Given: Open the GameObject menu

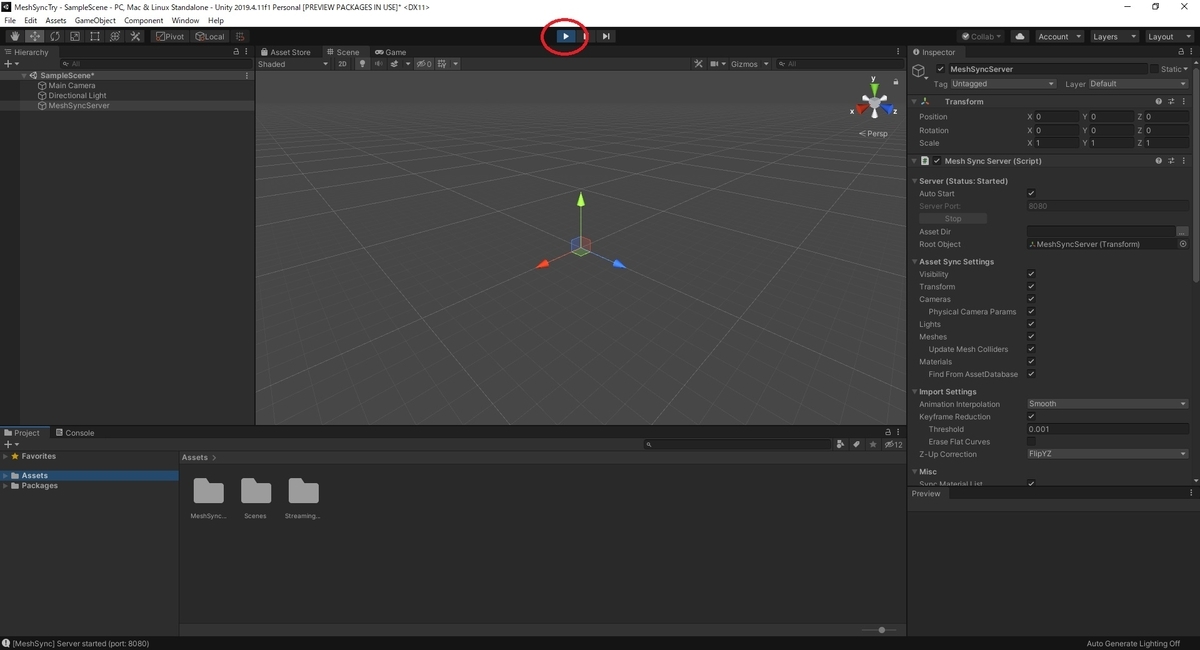Looking at the screenshot, I should (95, 20).
